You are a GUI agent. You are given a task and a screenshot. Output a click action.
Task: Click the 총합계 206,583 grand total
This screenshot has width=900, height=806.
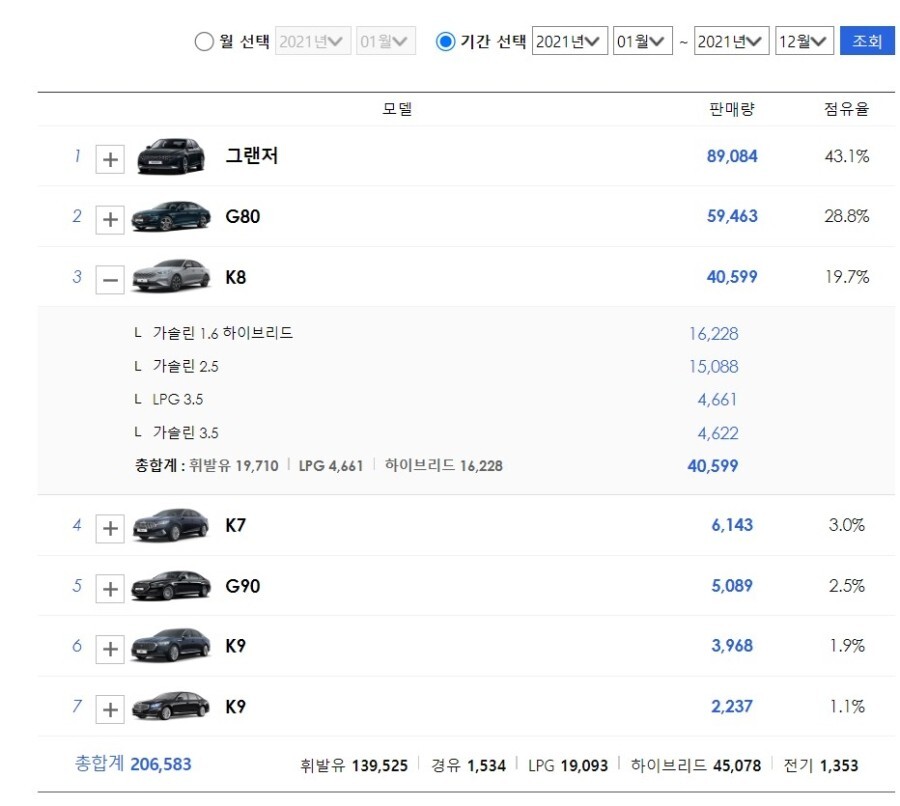[x=133, y=764]
